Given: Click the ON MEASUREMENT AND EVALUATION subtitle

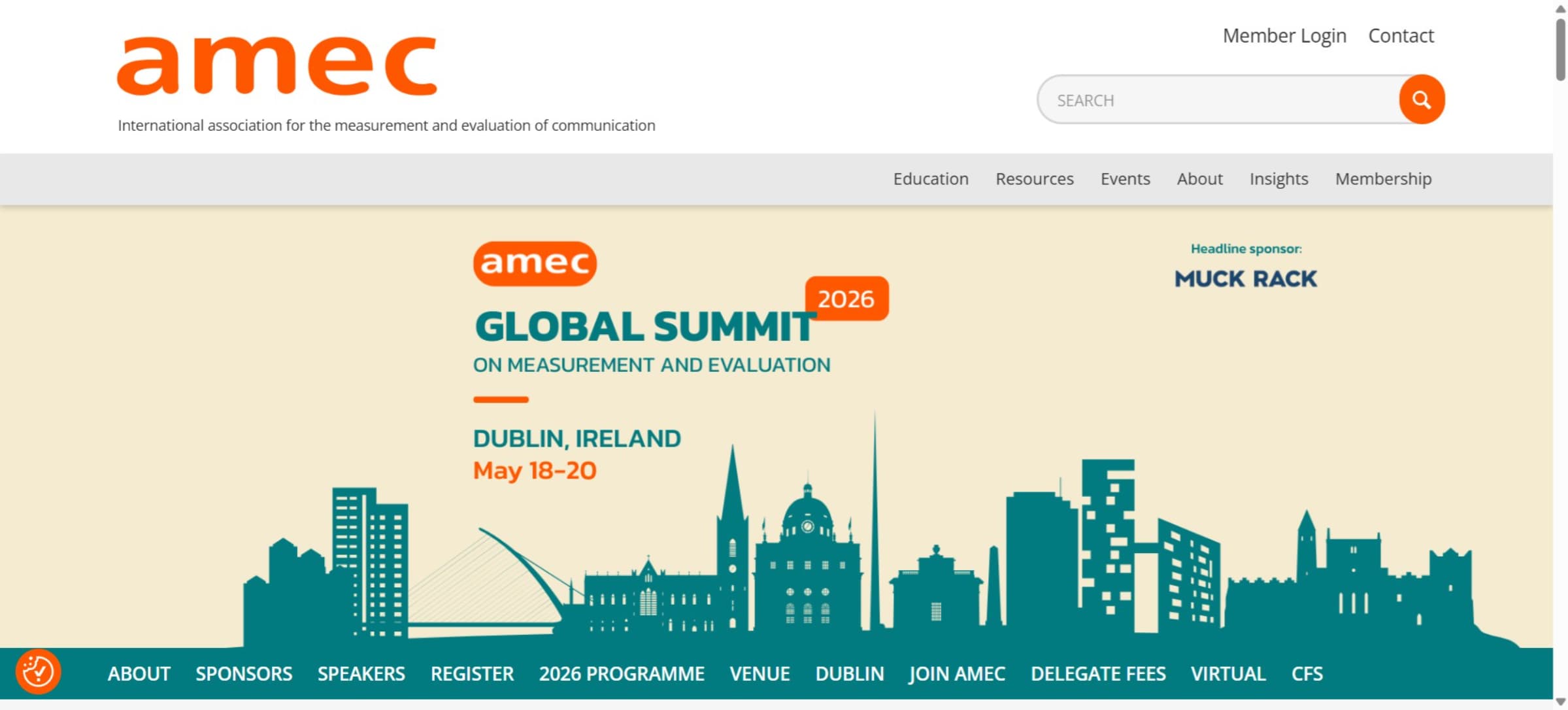Looking at the screenshot, I should [x=652, y=365].
